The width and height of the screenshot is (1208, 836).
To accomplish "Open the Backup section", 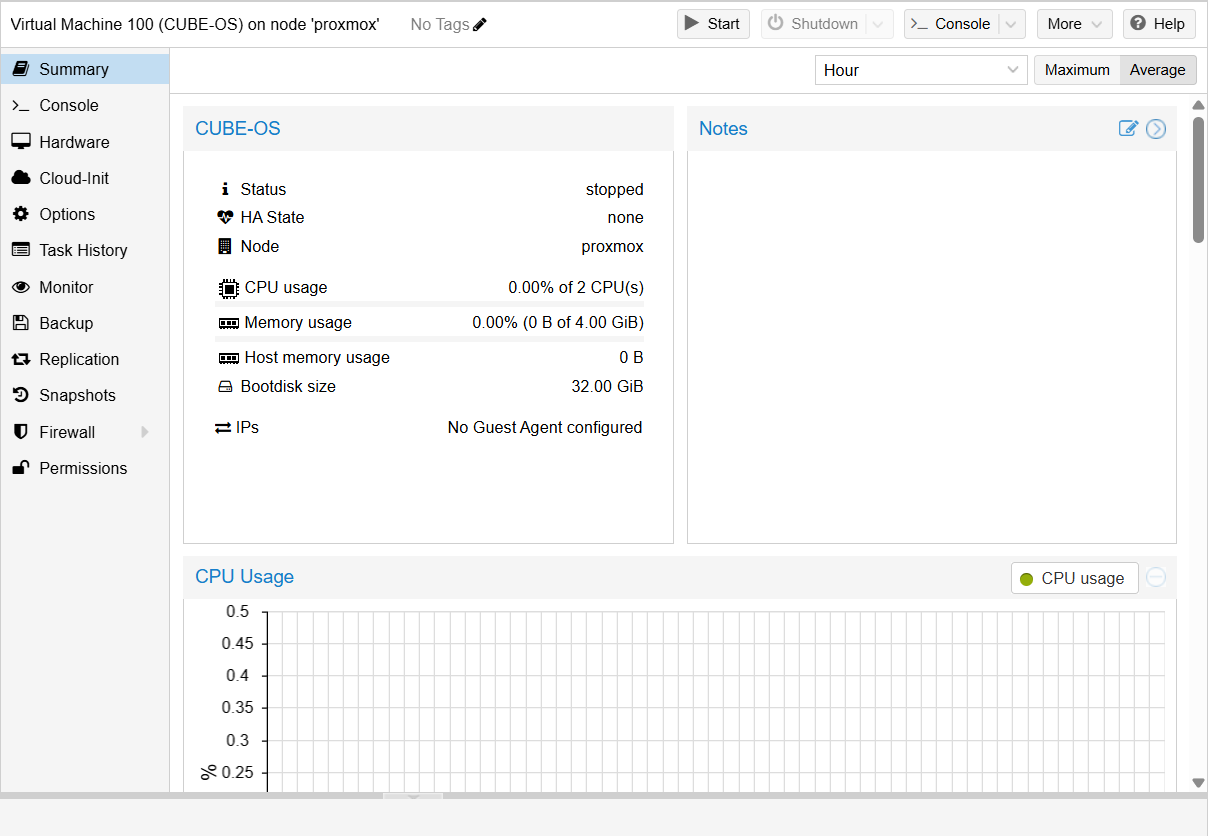I will click(66, 323).
